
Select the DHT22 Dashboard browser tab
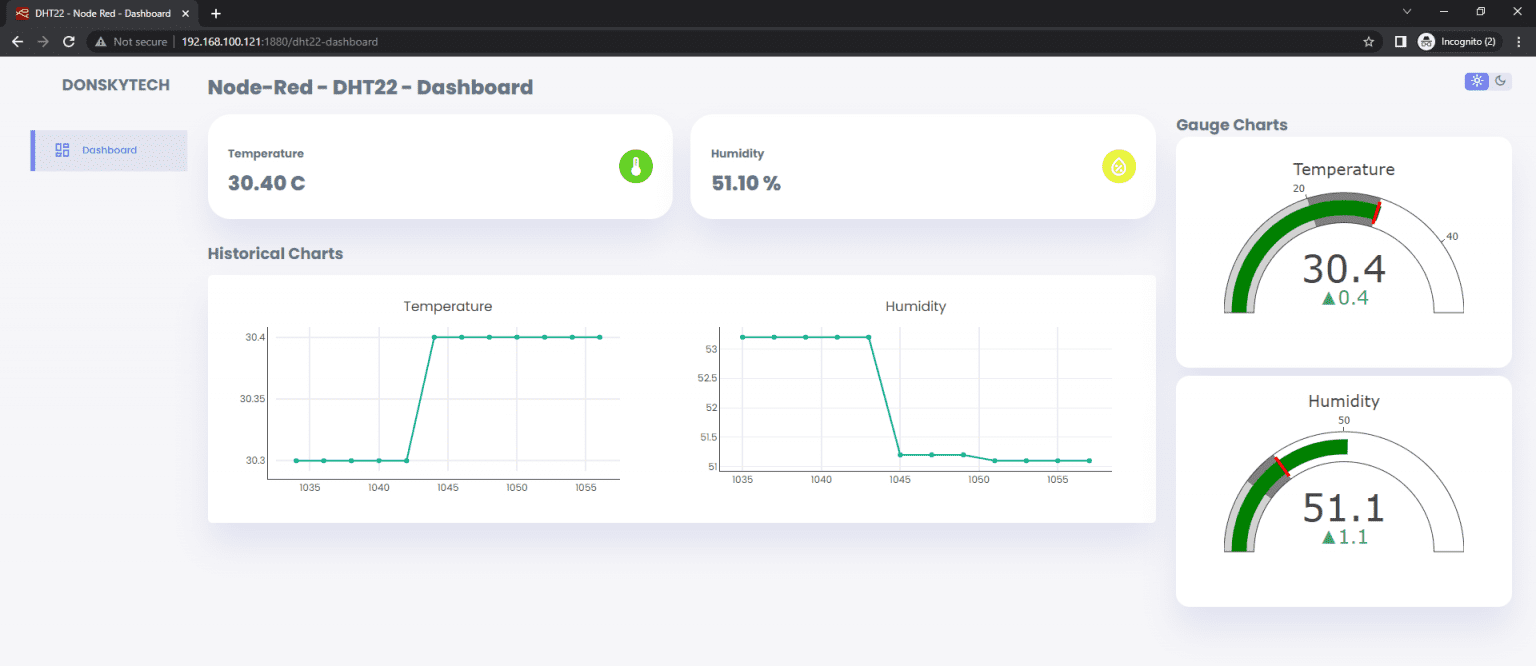pos(100,13)
